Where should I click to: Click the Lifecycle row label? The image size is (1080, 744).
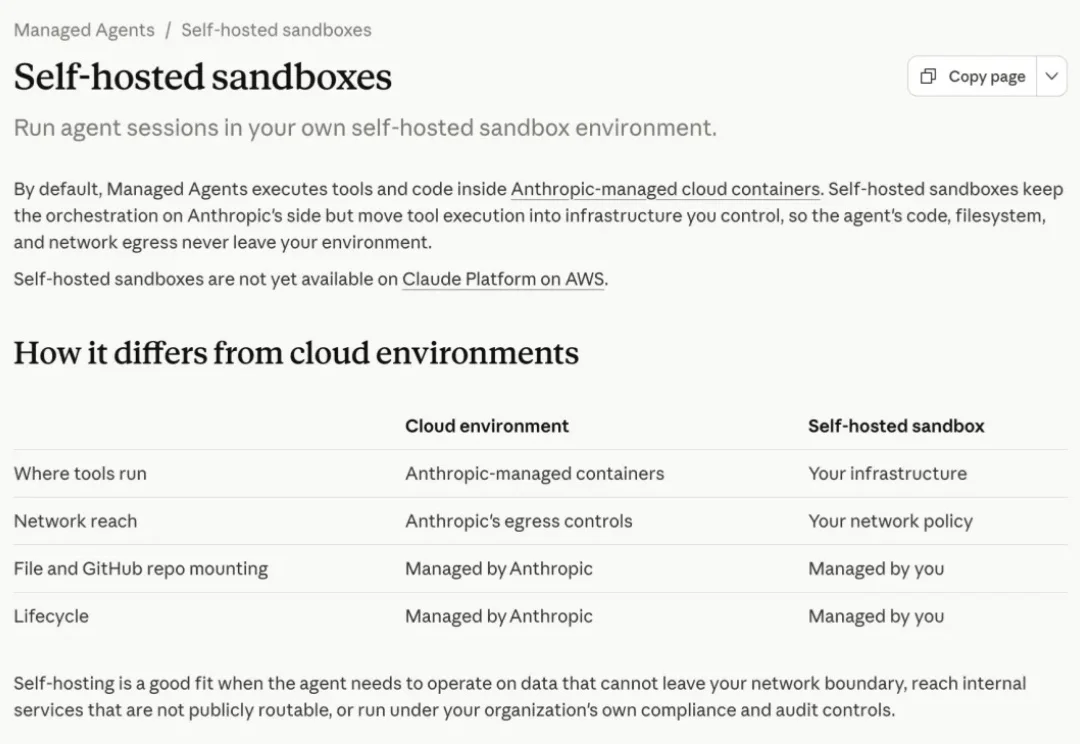coord(51,616)
